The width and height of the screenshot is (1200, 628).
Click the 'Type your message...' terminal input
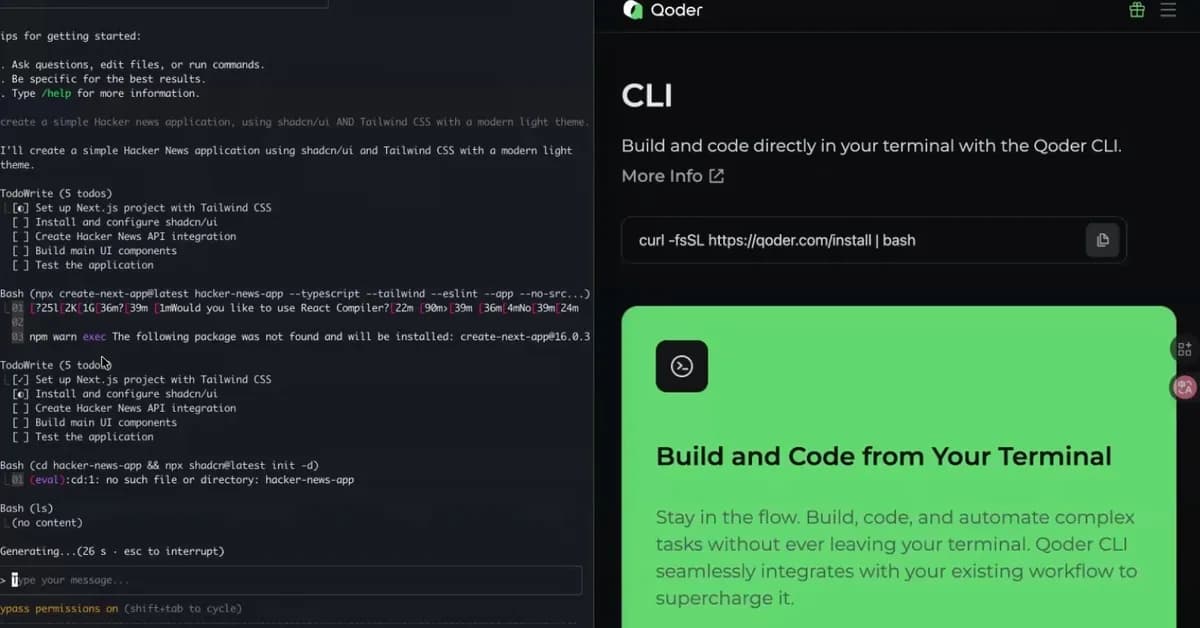pyautogui.click(x=291, y=580)
